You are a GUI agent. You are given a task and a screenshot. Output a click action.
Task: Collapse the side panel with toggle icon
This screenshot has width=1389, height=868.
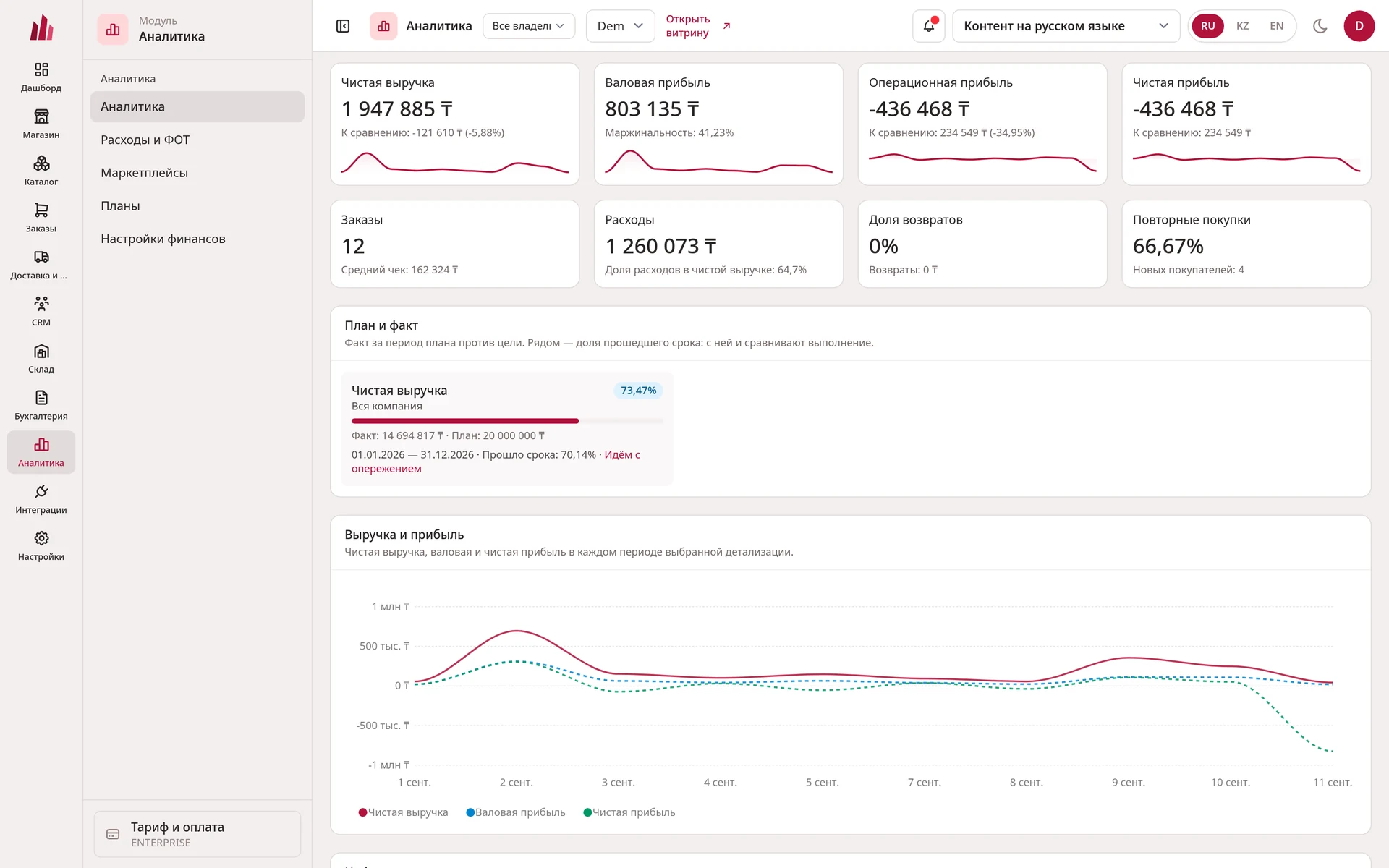coord(343,26)
